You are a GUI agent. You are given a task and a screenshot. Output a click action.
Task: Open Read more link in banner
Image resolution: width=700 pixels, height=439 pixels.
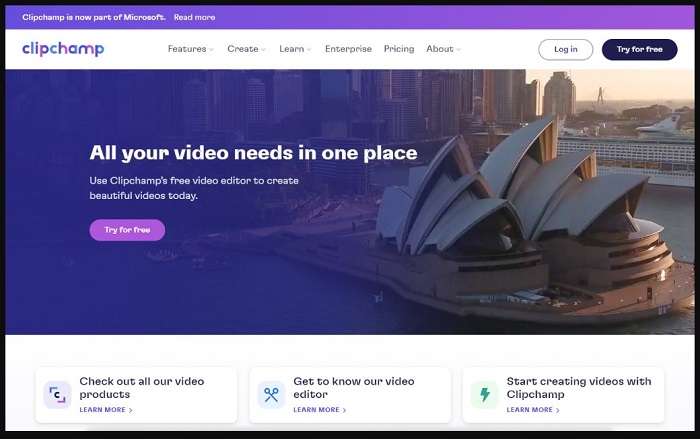click(194, 17)
